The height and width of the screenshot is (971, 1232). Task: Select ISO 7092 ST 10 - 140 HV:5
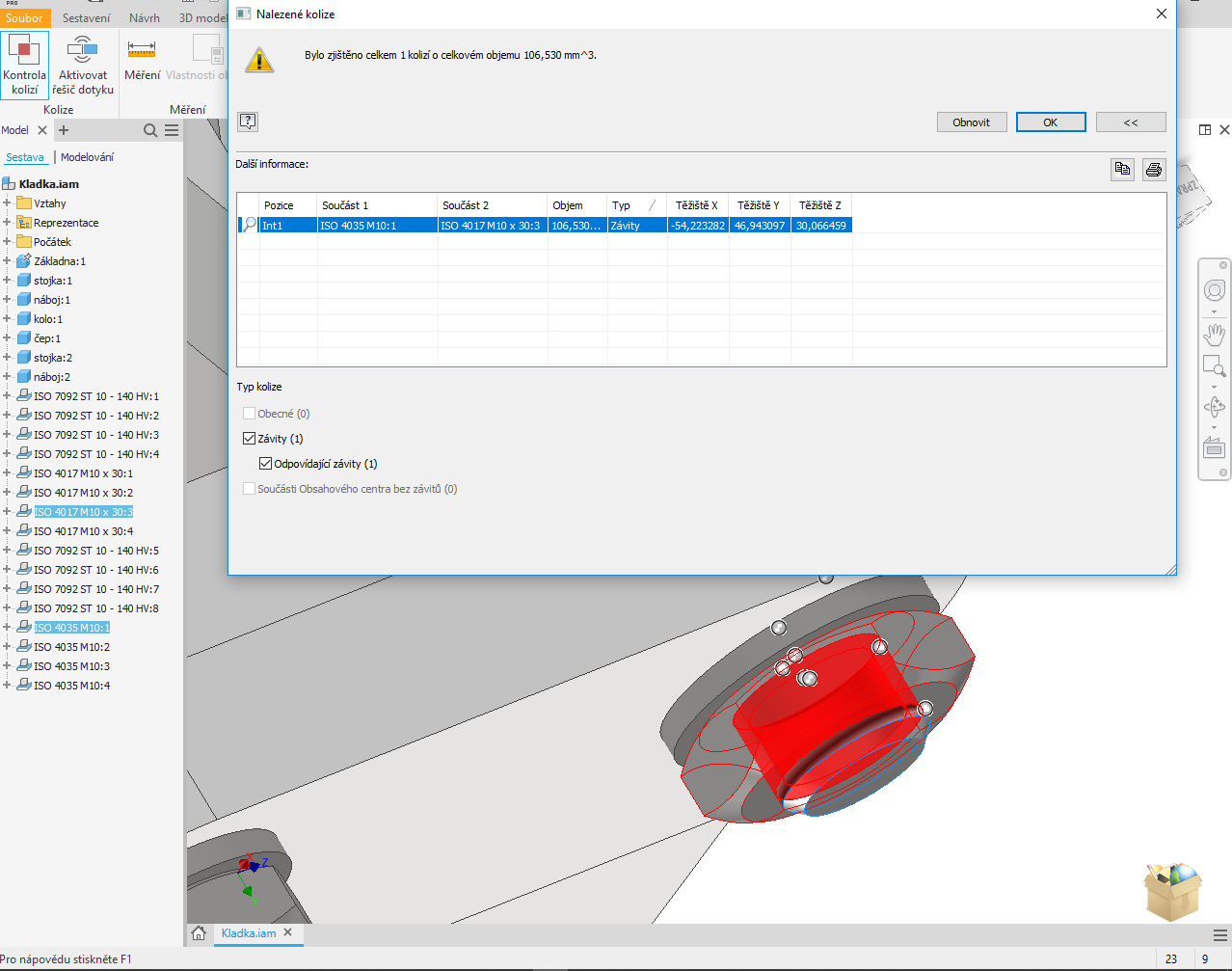pos(96,551)
